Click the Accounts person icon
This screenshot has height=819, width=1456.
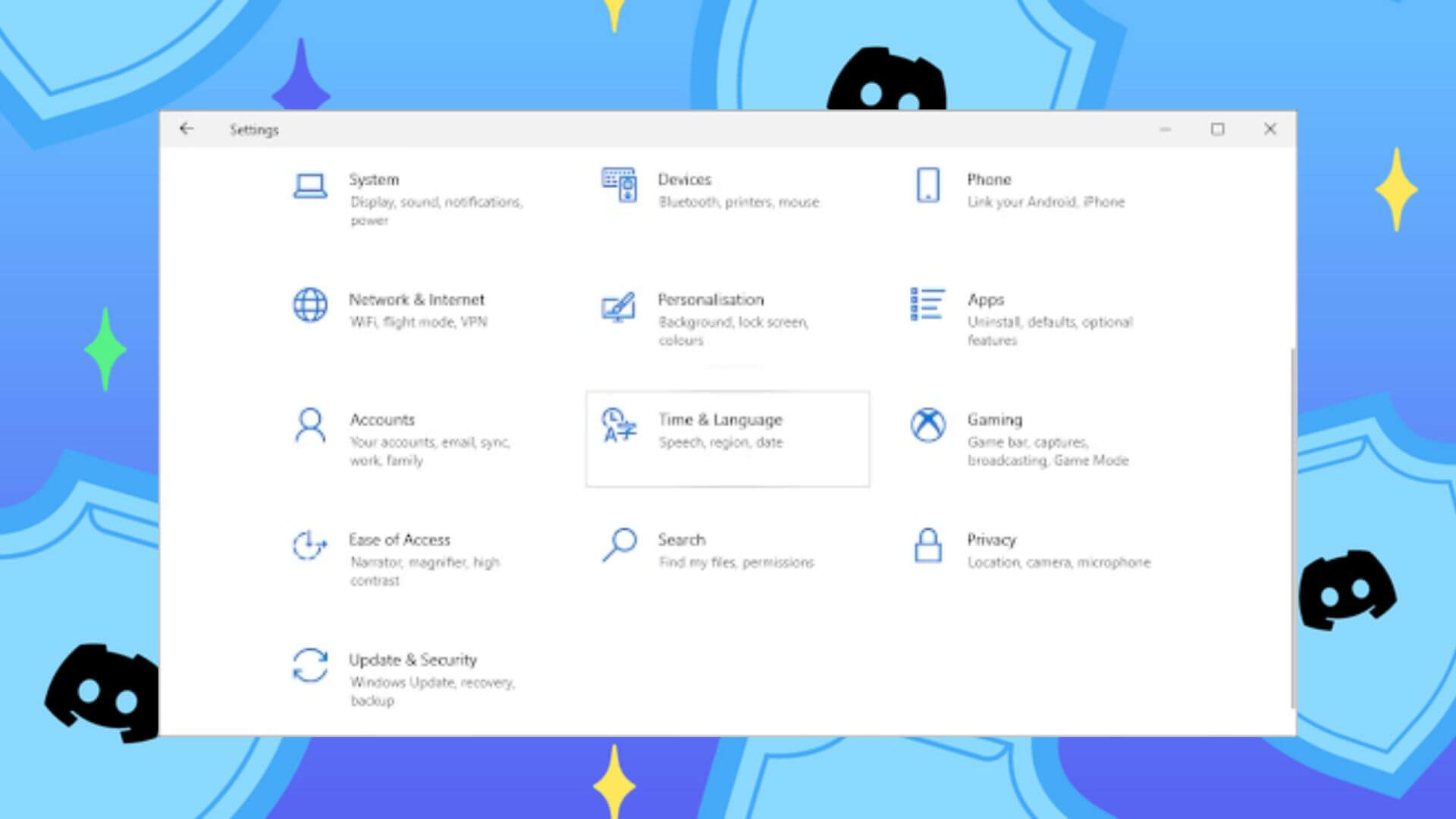coord(310,425)
